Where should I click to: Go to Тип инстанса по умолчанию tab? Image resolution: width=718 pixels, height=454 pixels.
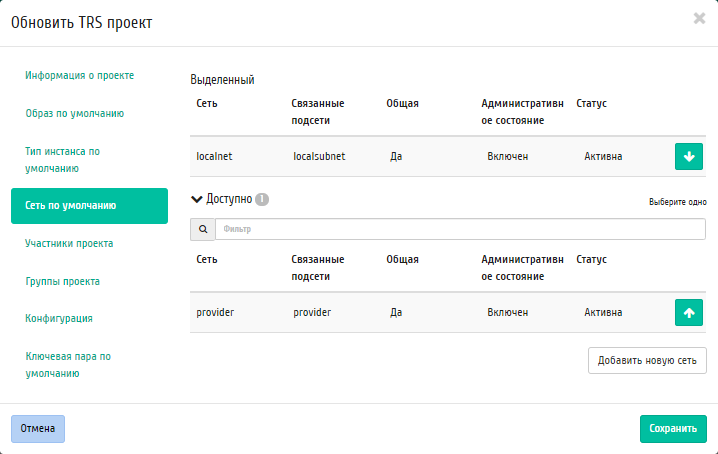[x=63, y=160]
